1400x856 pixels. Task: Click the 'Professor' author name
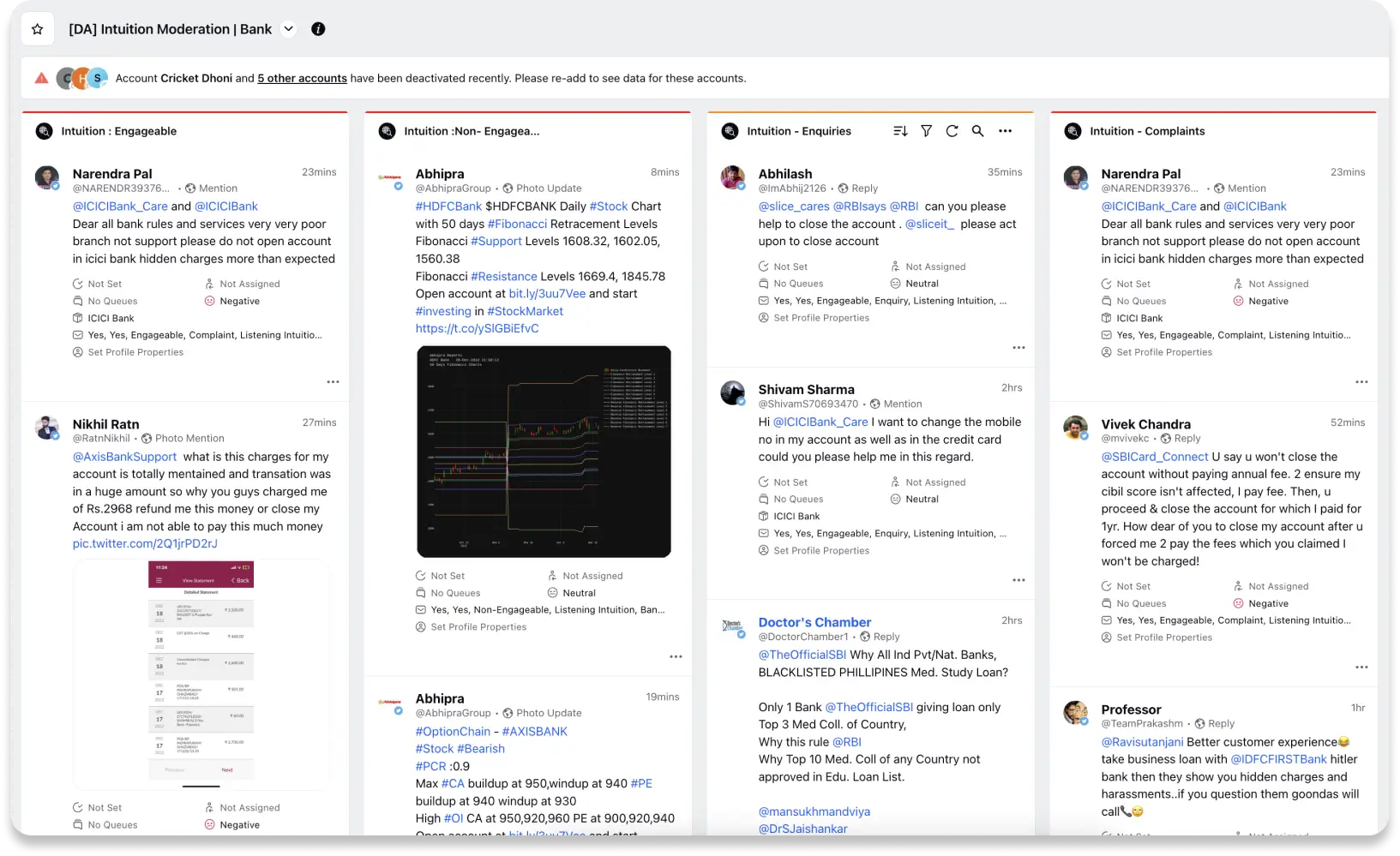pyautogui.click(x=1132, y=709)
